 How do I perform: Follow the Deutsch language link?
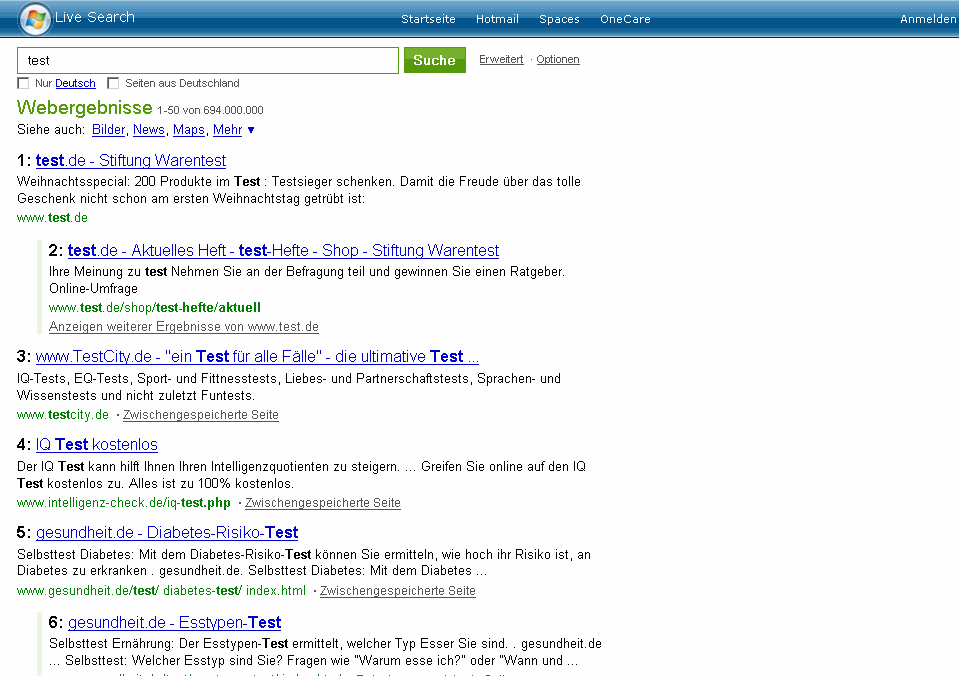point(75,83)
